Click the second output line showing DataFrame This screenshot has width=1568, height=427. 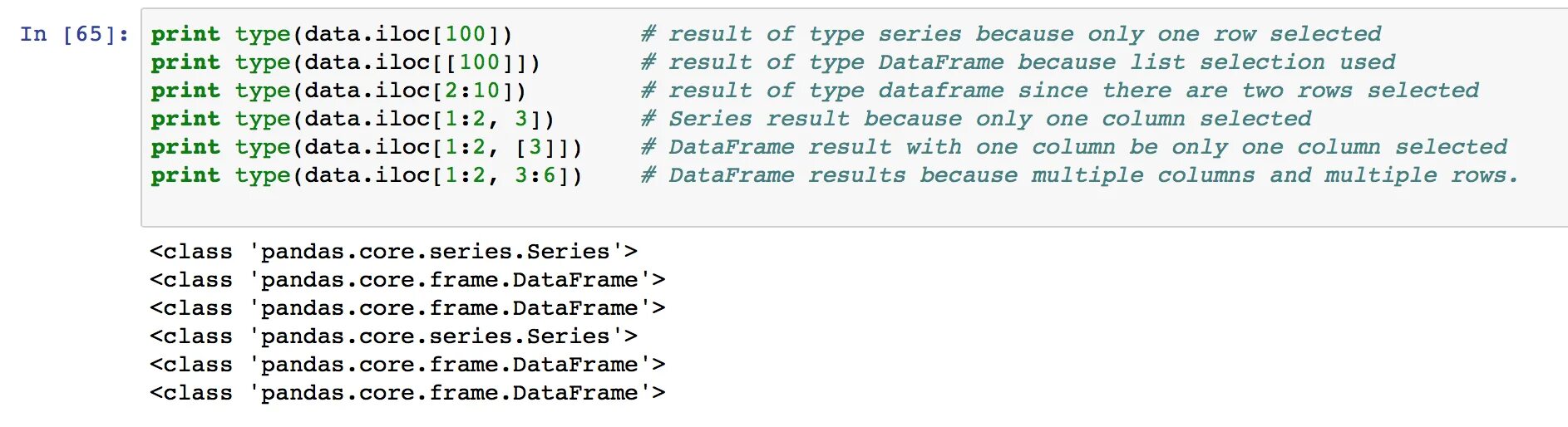407,280
